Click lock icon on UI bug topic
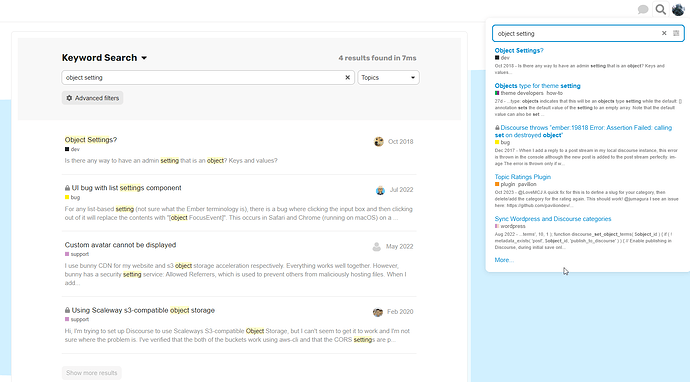690x382 pixels. click(x=67, y=188)
